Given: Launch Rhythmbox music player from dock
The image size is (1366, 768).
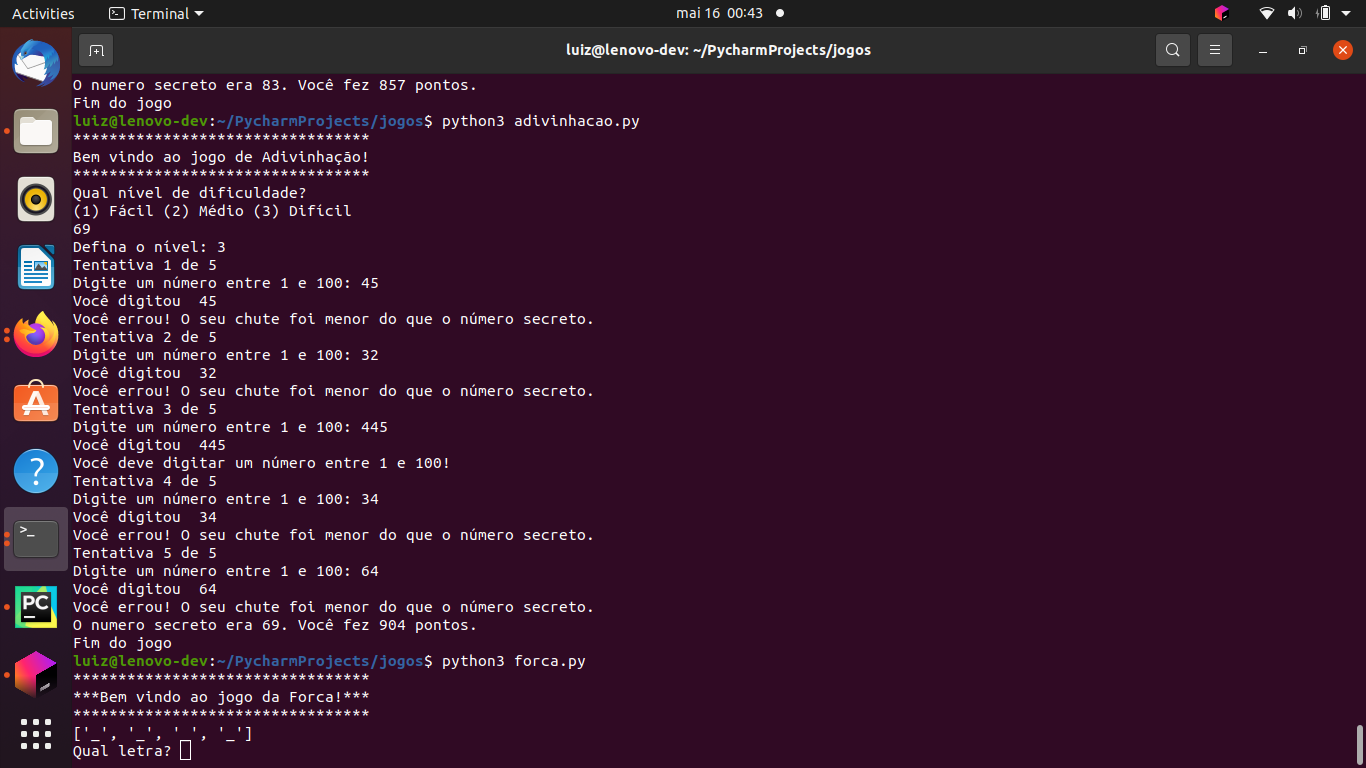Looking at the screenshot, I should [x=36, y=199].
